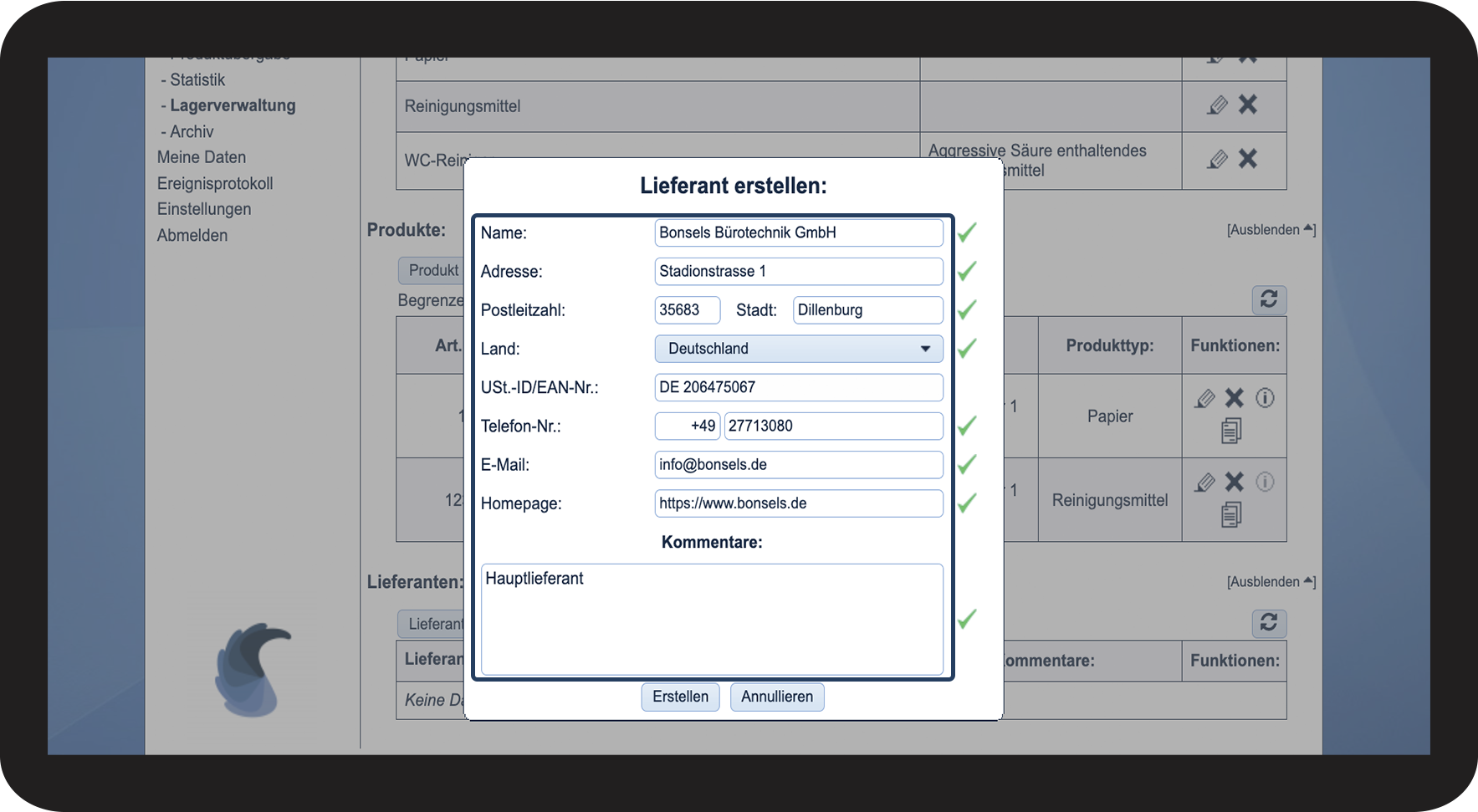Click the Lieferant erstellen dialog title
1478x812 pixels.
[x=734, y=186]
